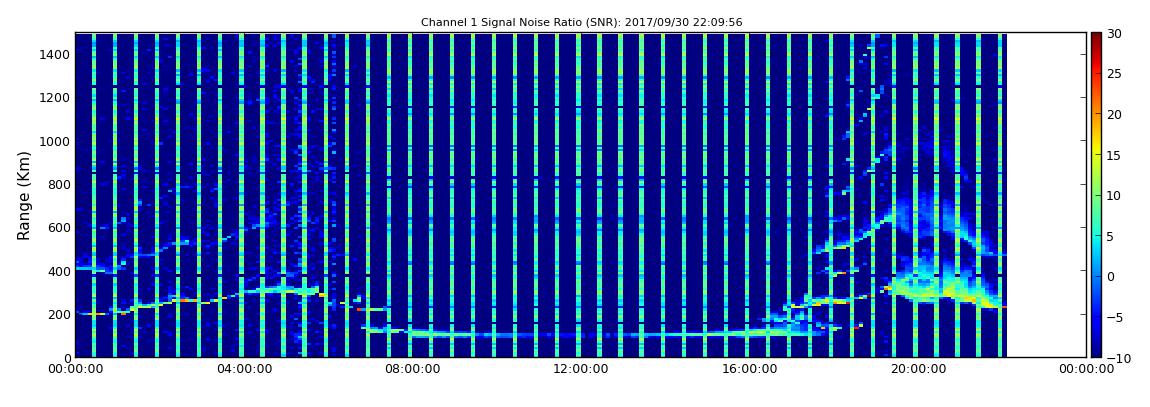Click the 08:00:00 time axis label

click(412, 370)
